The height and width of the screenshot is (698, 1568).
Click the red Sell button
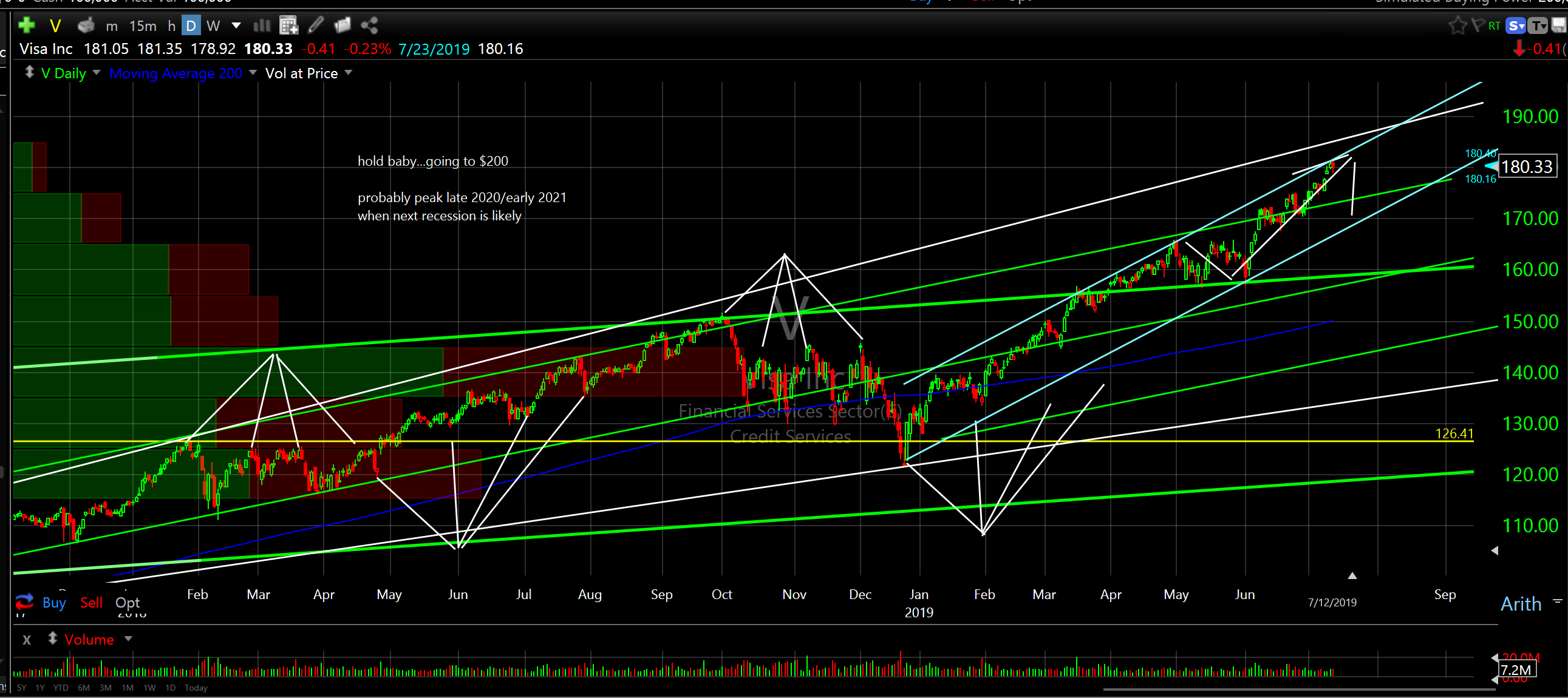pyautogui.click(x=91, y=603)
